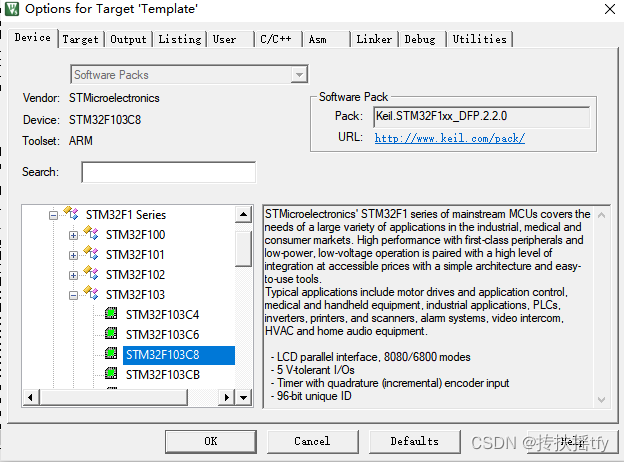Click description pane scroll up arrow
Viewport: 624px width, 462px height.
pos(601,215)
